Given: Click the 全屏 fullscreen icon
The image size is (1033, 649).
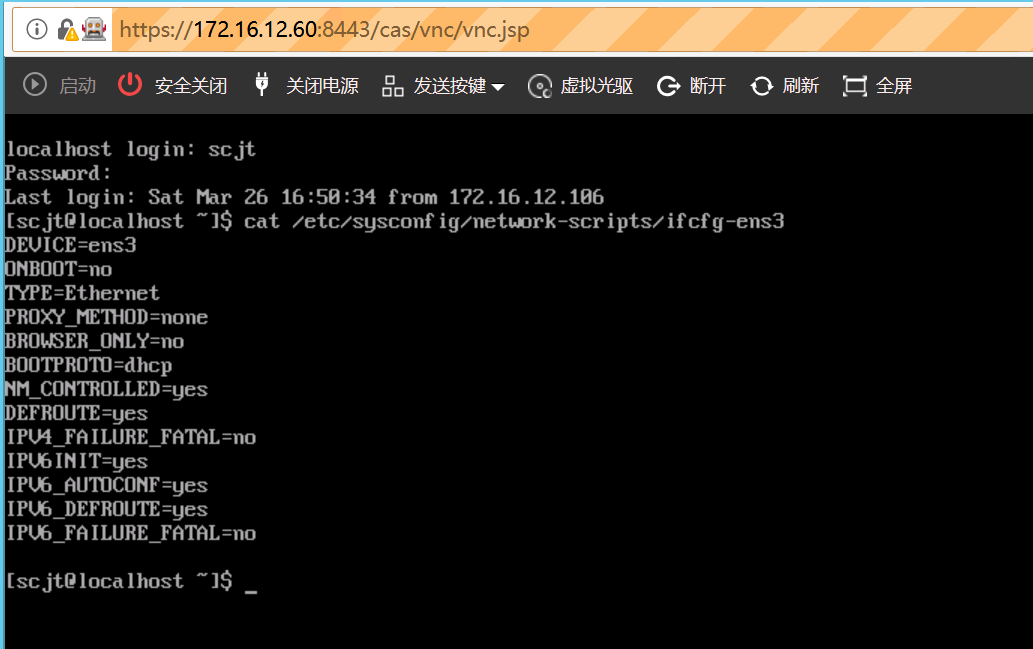Looking at the screenshot, I should pyautogui.click(x=854, y=86).
